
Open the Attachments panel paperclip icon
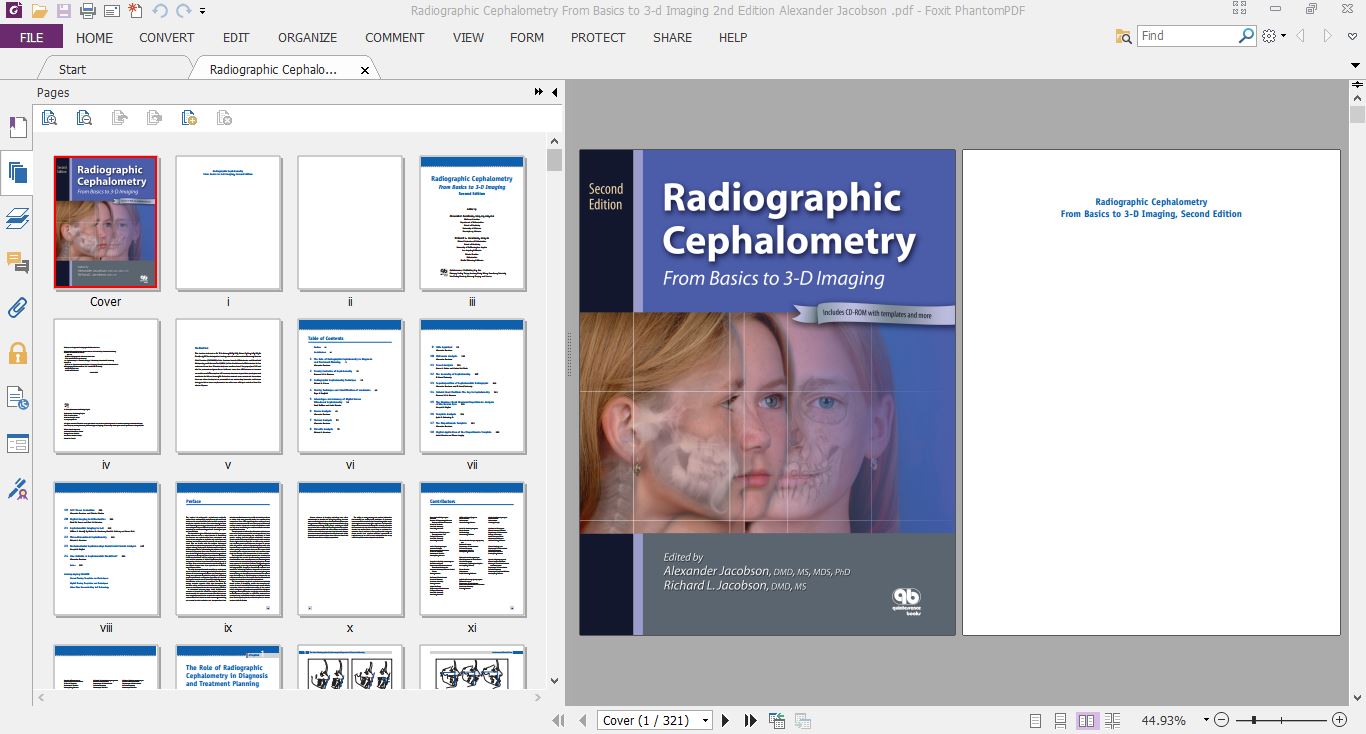[x=17, y=307]
